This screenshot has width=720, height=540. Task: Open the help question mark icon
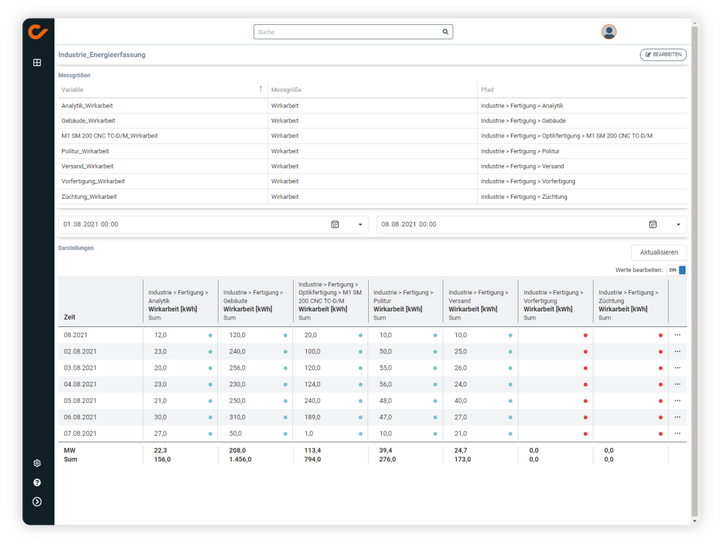coord(37,482)
